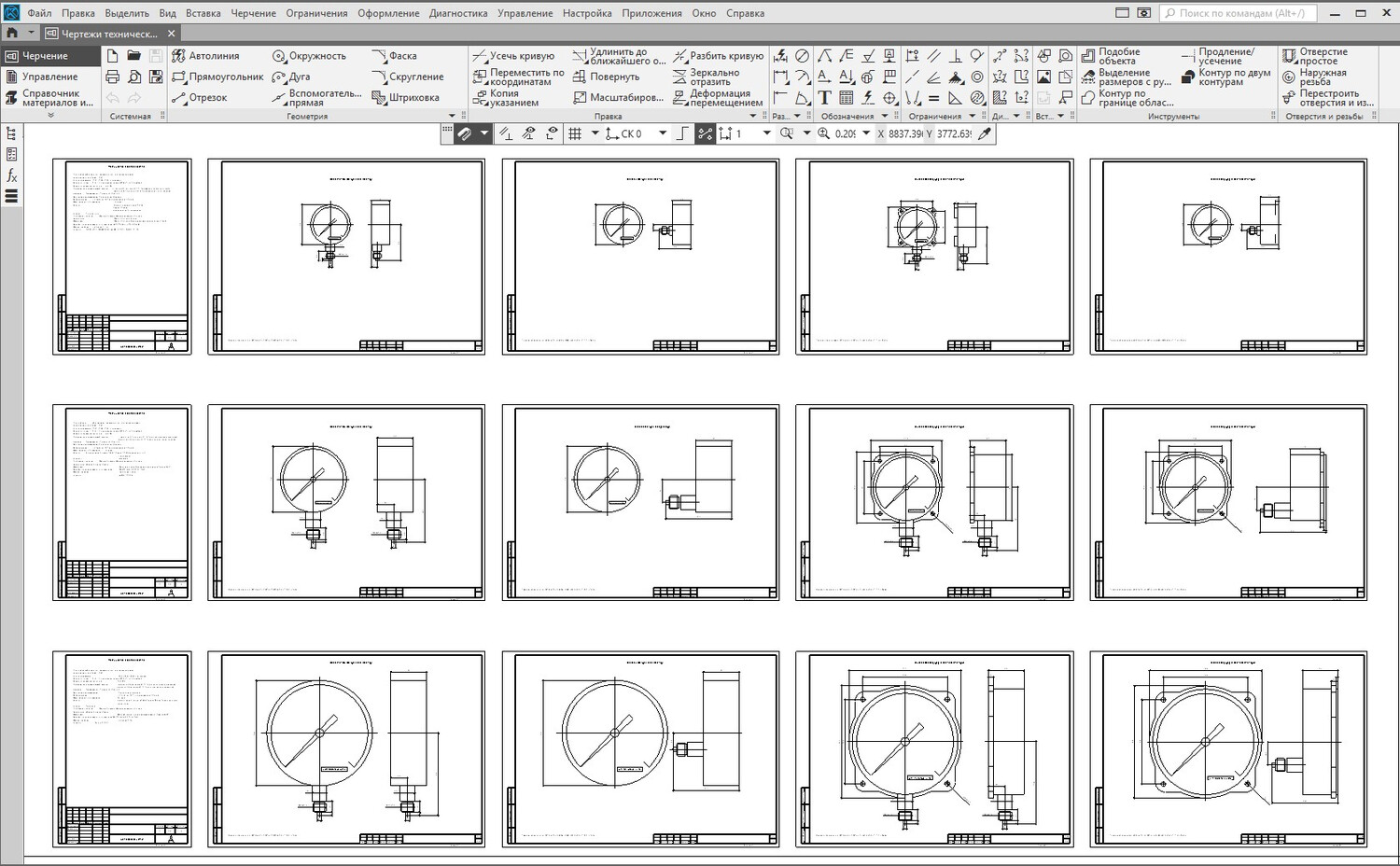
Task: Switch to the Управление toolset
Action: click(49, 77)
